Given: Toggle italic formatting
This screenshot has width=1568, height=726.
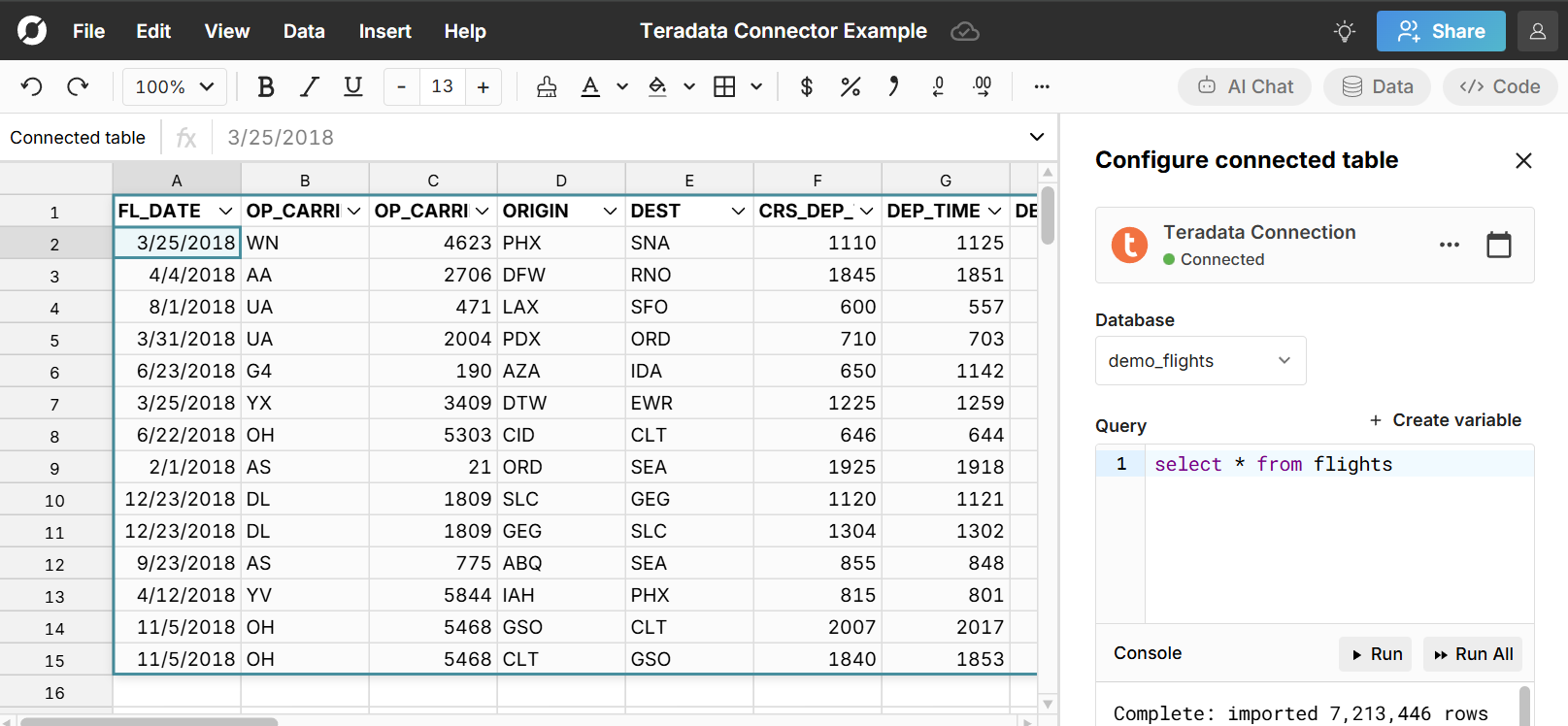Looking at the screenshot, I should (x=309, y=86).
